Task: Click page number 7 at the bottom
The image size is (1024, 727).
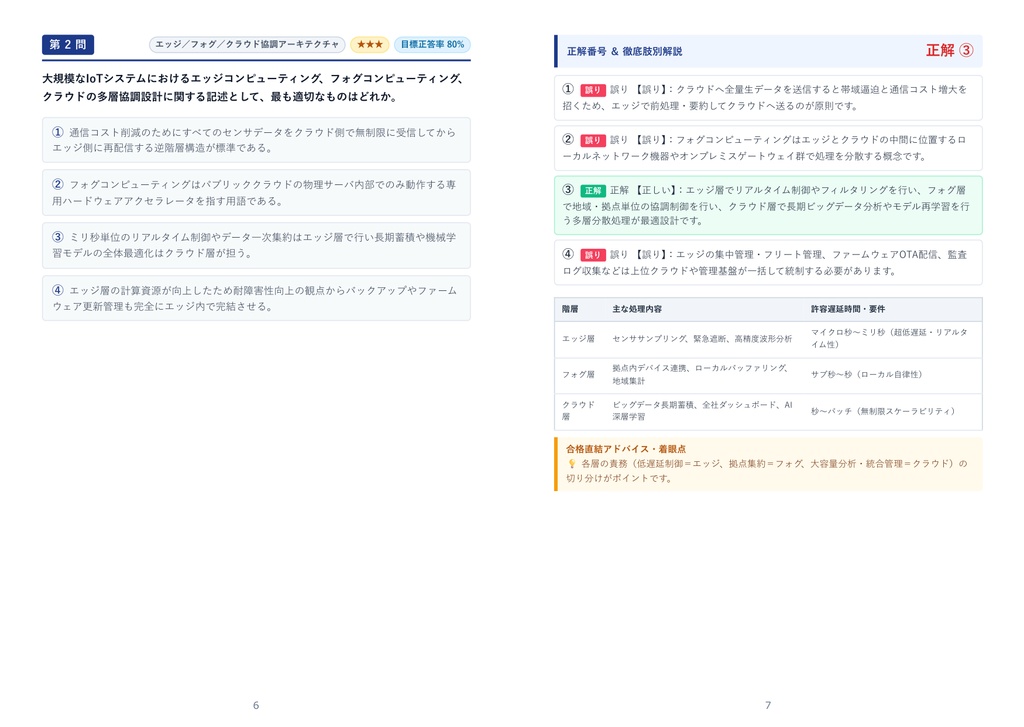Action: click(x=768, y=705)
